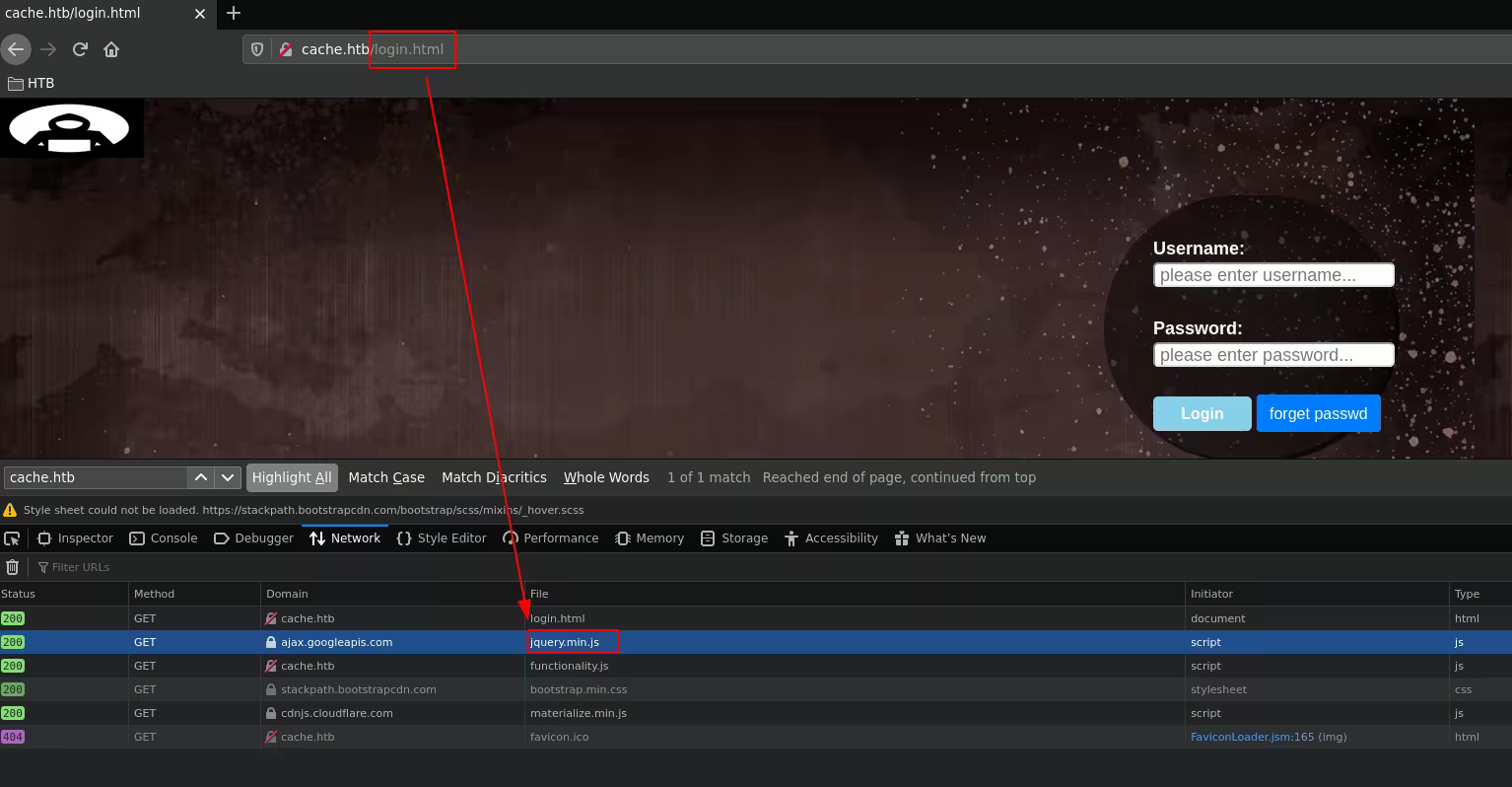Clear network requests with the trash icon
The width and height of the screenshot is (1512, 787).
(x=12, y=567)
